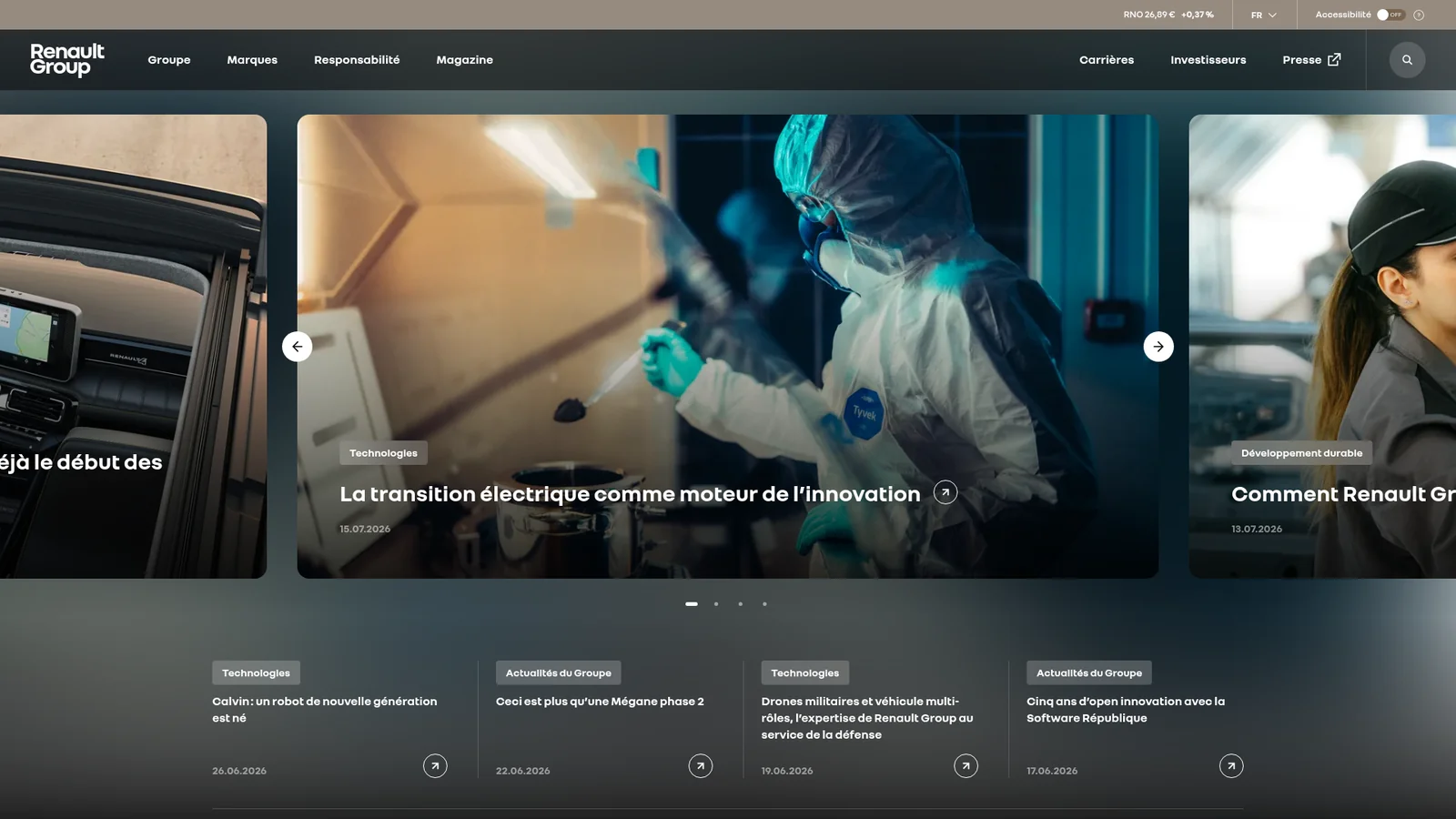This screenshot has width=1456, height=819.
Task: Click Actualités du Groupe tag above Mégane article
Action: point(558,673)
